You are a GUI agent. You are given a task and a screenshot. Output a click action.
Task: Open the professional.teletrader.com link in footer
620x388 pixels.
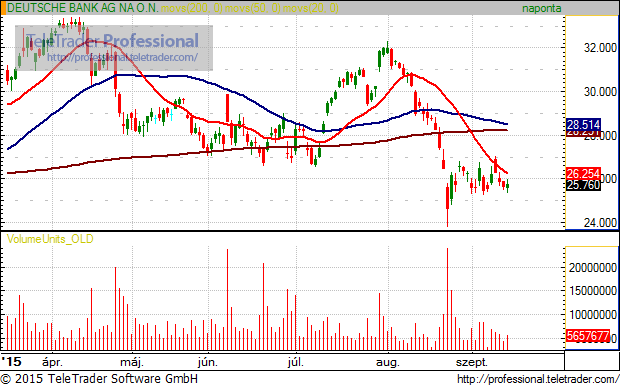pyautogui.click(x=538, y=379)
